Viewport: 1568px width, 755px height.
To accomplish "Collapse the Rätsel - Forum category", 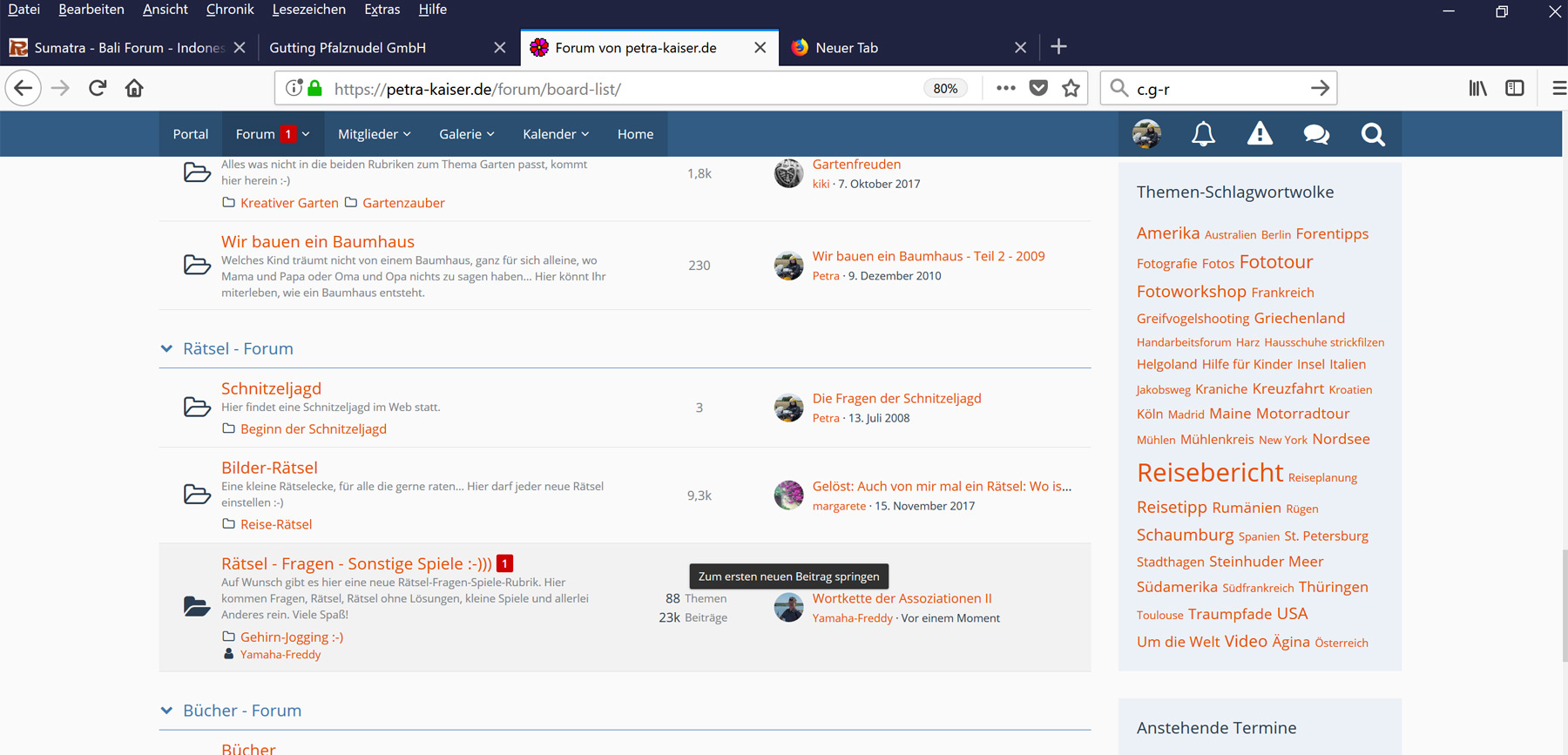I will 166,349.
